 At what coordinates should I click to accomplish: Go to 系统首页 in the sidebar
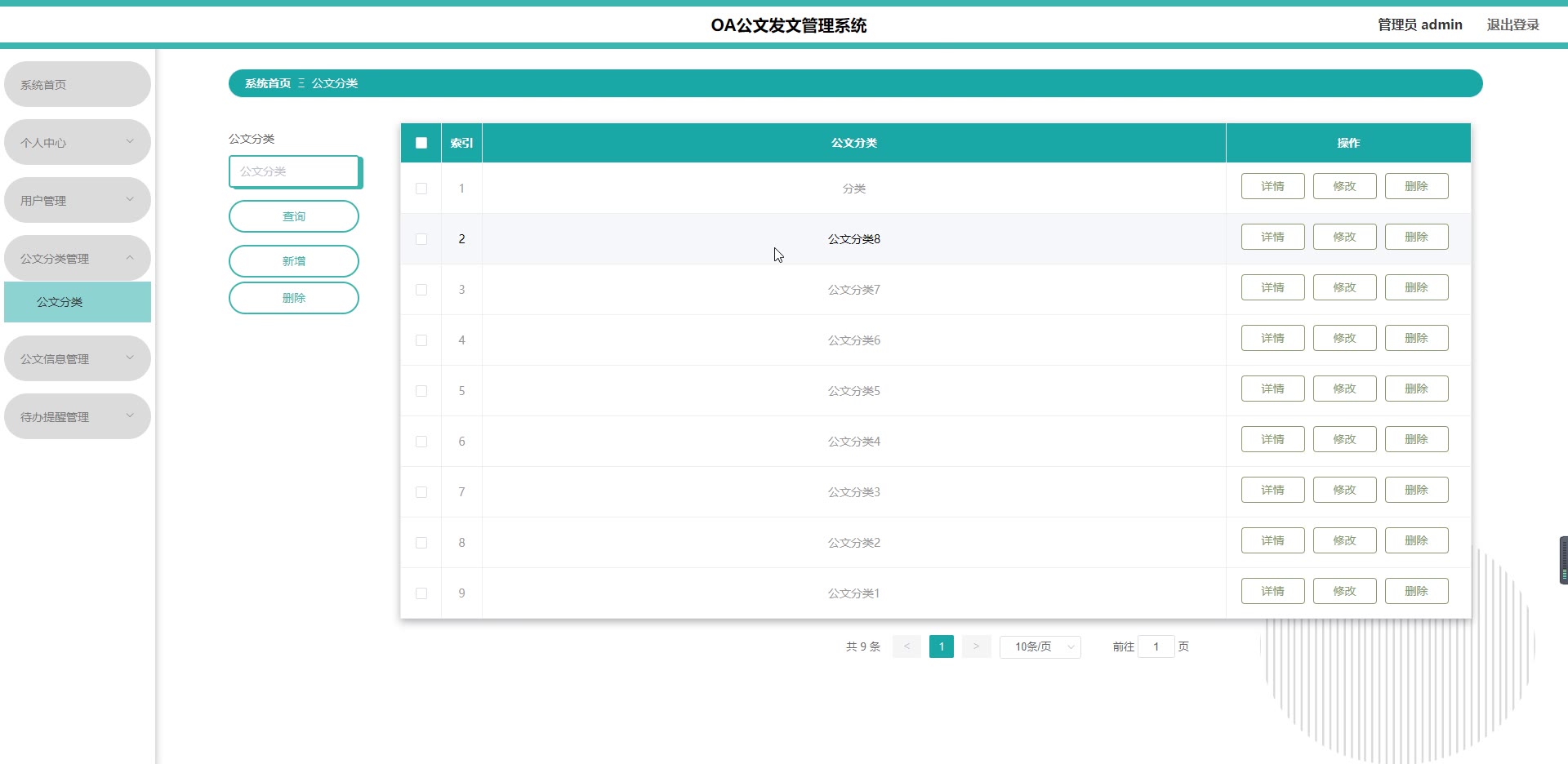pyautogui.click(x=78, y=84)
